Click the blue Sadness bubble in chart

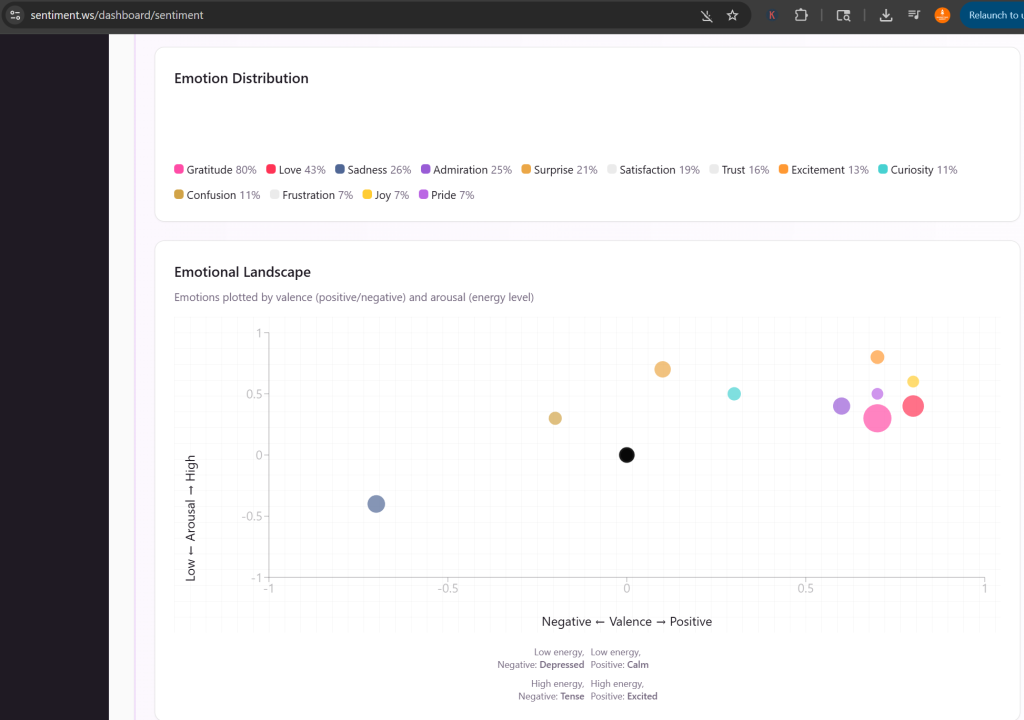click(376, 504)
